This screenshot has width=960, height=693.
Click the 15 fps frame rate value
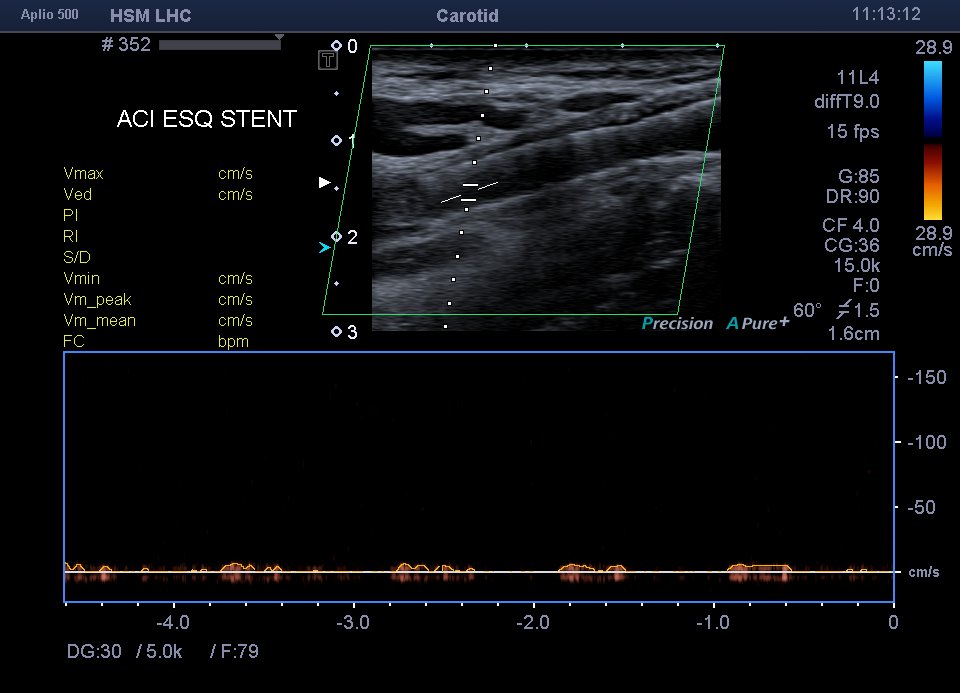coord(853,132)
